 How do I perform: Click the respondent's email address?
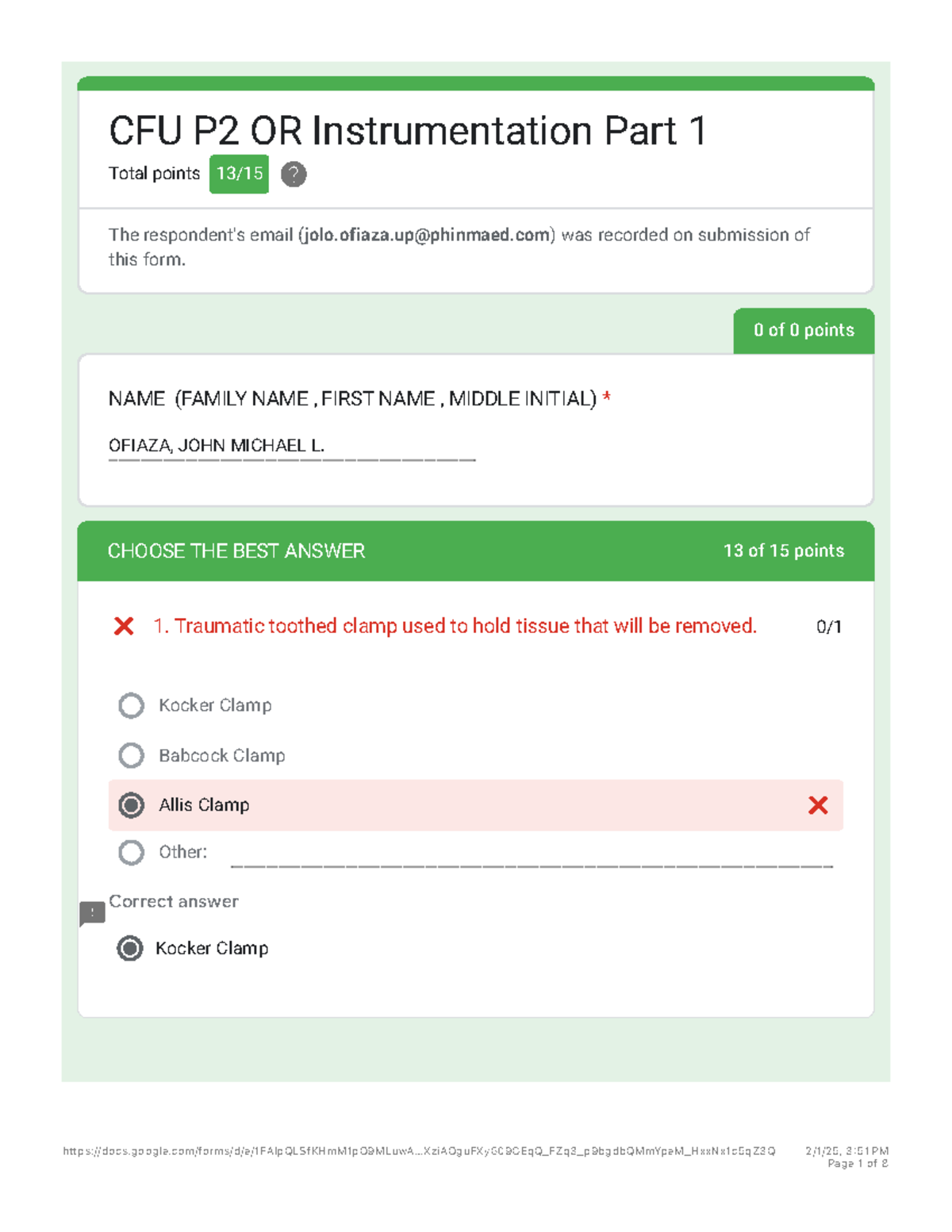pos(426,235)
